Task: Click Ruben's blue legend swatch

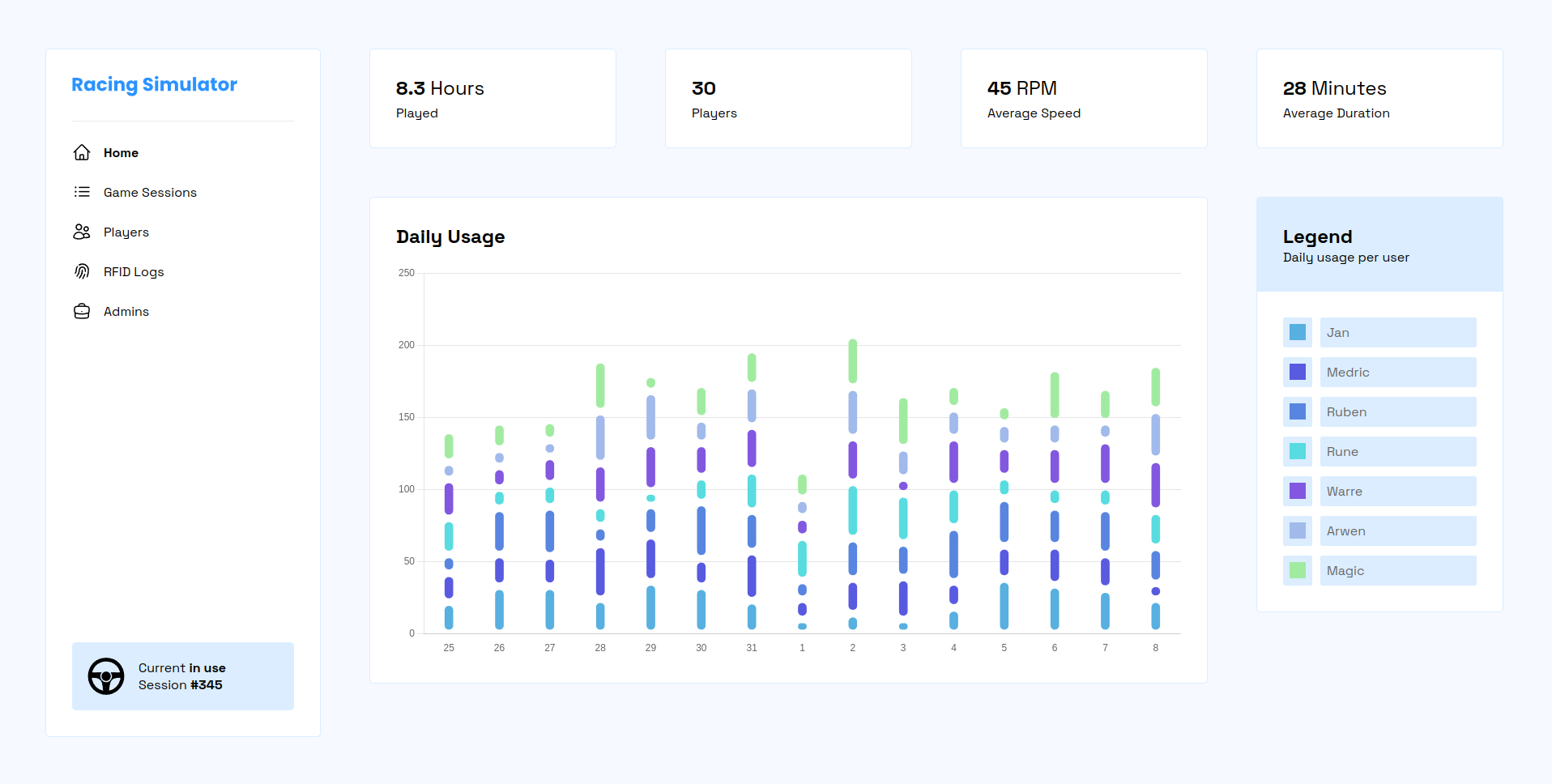Action: (x=1298, y=411)
